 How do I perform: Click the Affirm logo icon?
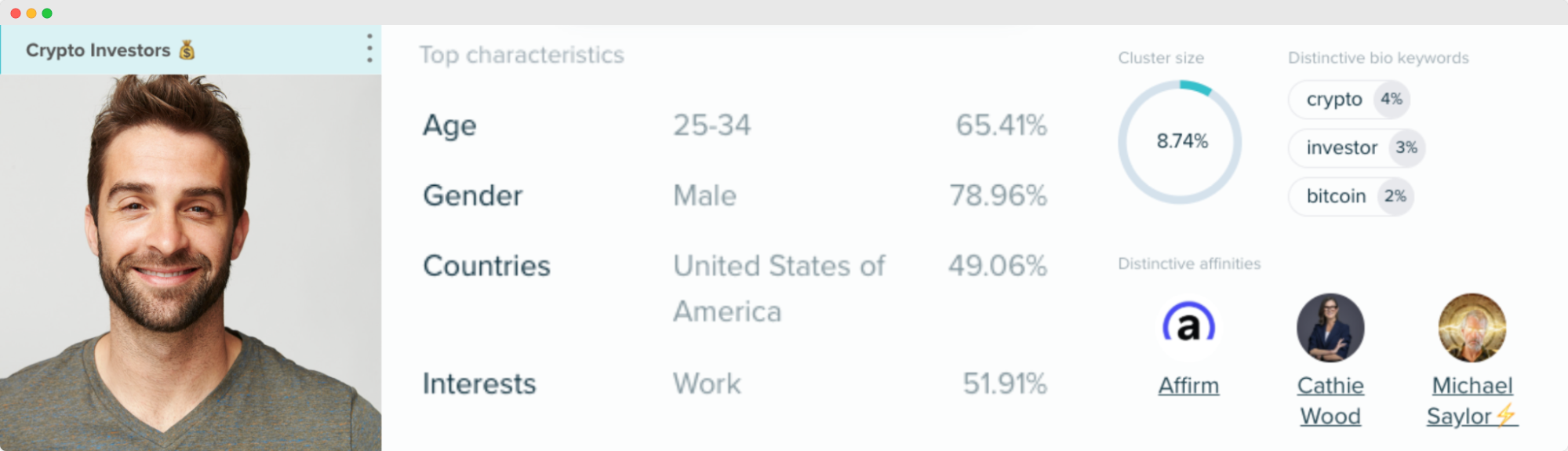[1188, 323]
